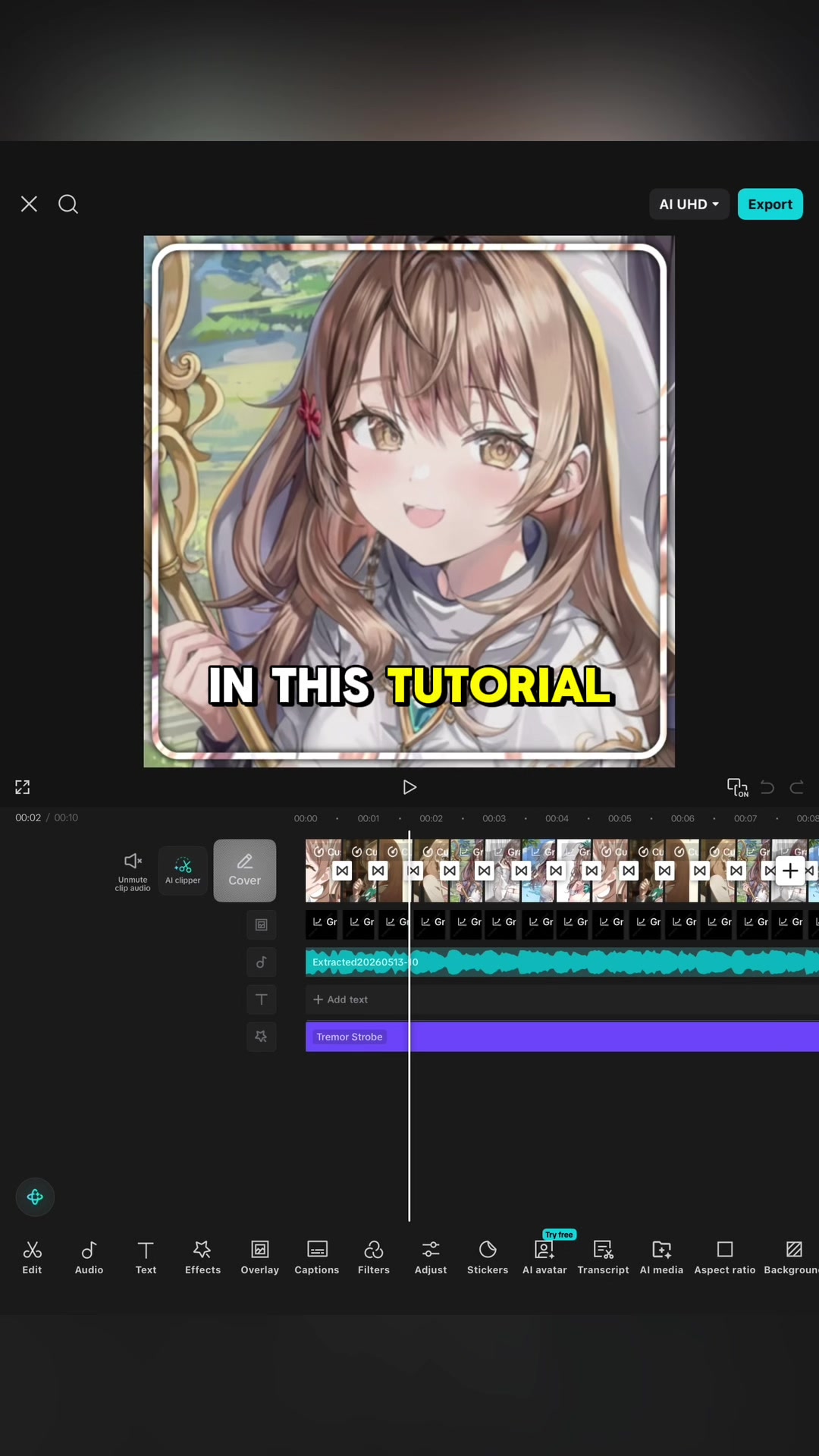819x1456 pixels.
Task: Jump to the 00:06 ruler mark
Action: tap(682, 818)
